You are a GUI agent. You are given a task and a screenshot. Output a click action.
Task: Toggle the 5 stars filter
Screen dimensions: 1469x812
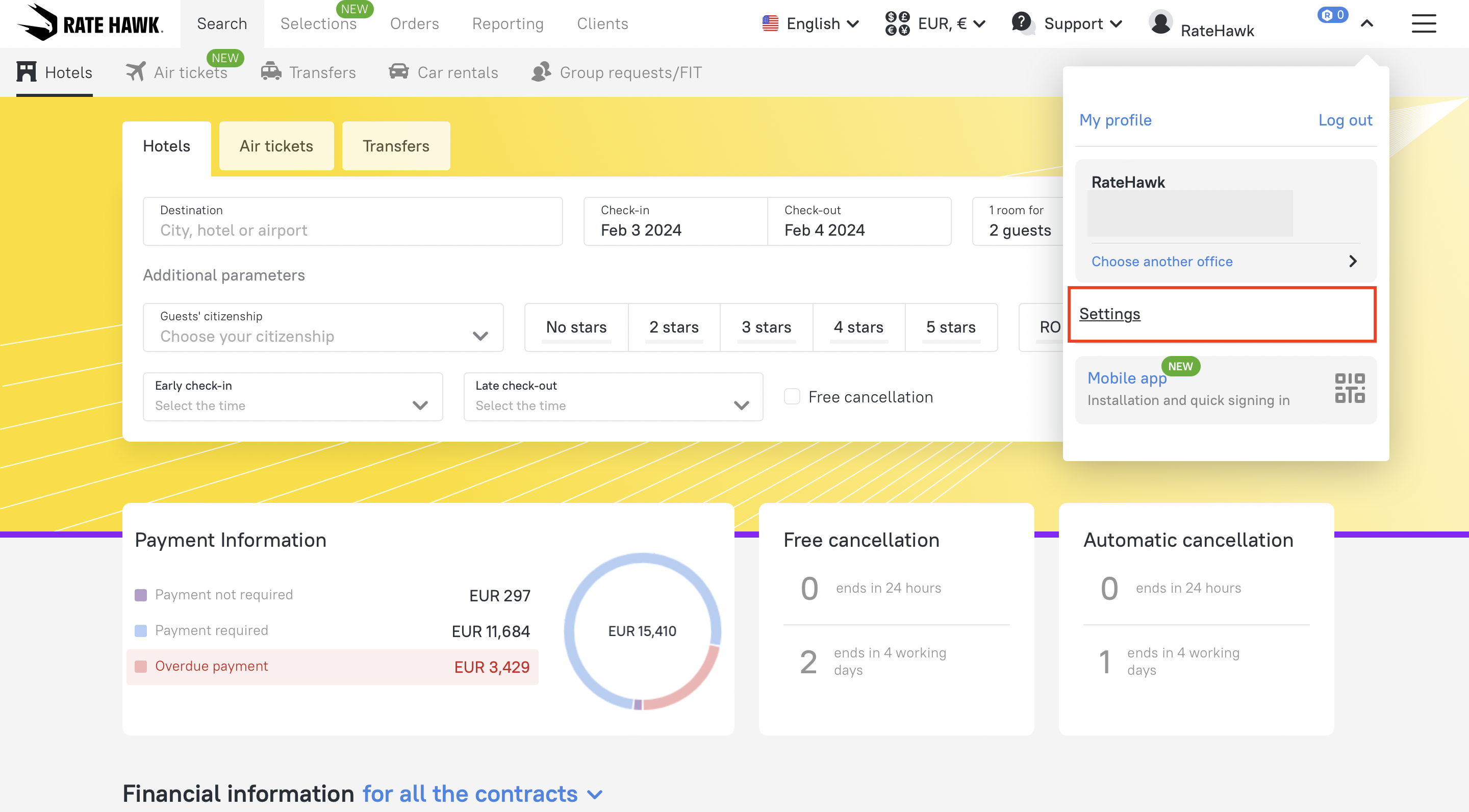(951, 327)
